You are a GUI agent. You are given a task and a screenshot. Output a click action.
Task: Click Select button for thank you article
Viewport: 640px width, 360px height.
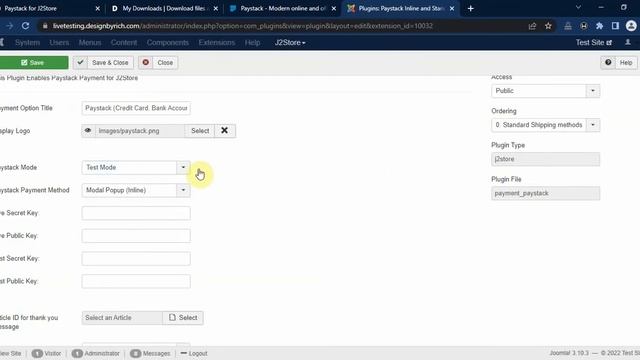pos(183,318)
